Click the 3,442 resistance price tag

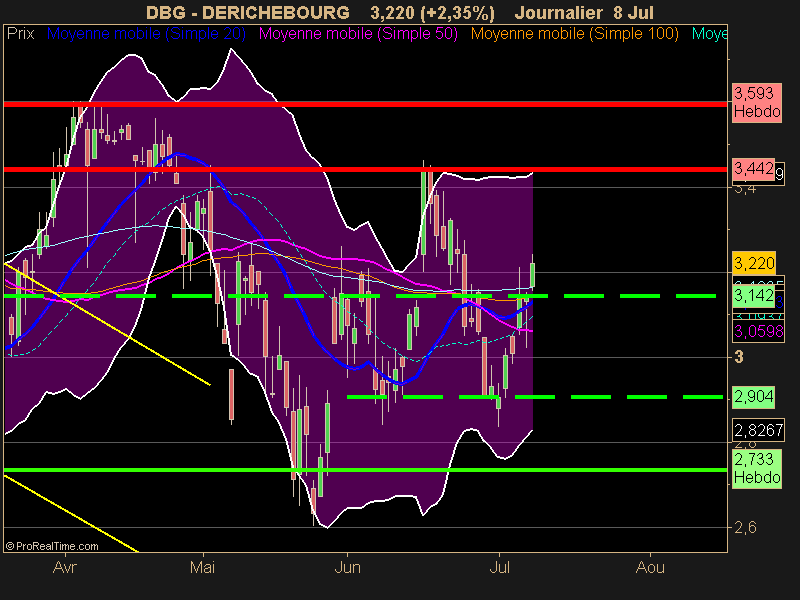754,168
